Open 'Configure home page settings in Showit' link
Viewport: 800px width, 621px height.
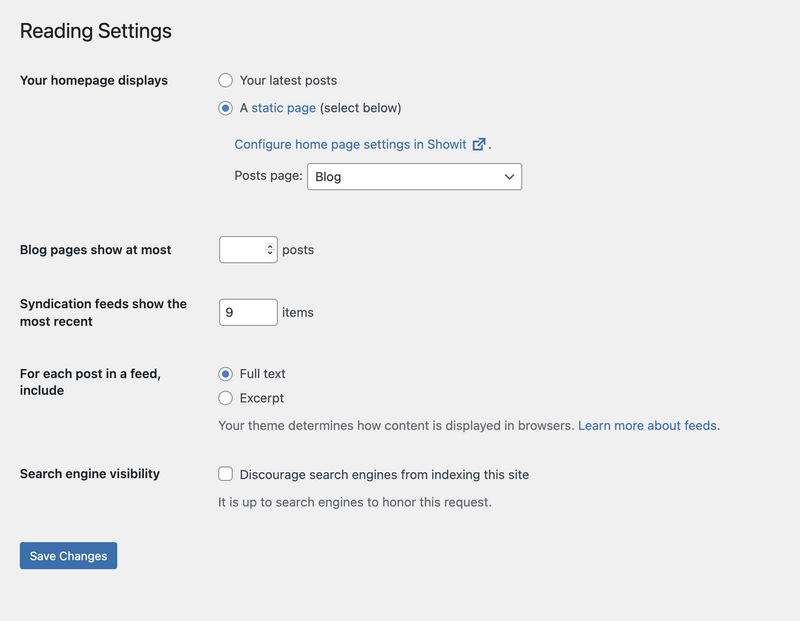click(x=351, y=144)
